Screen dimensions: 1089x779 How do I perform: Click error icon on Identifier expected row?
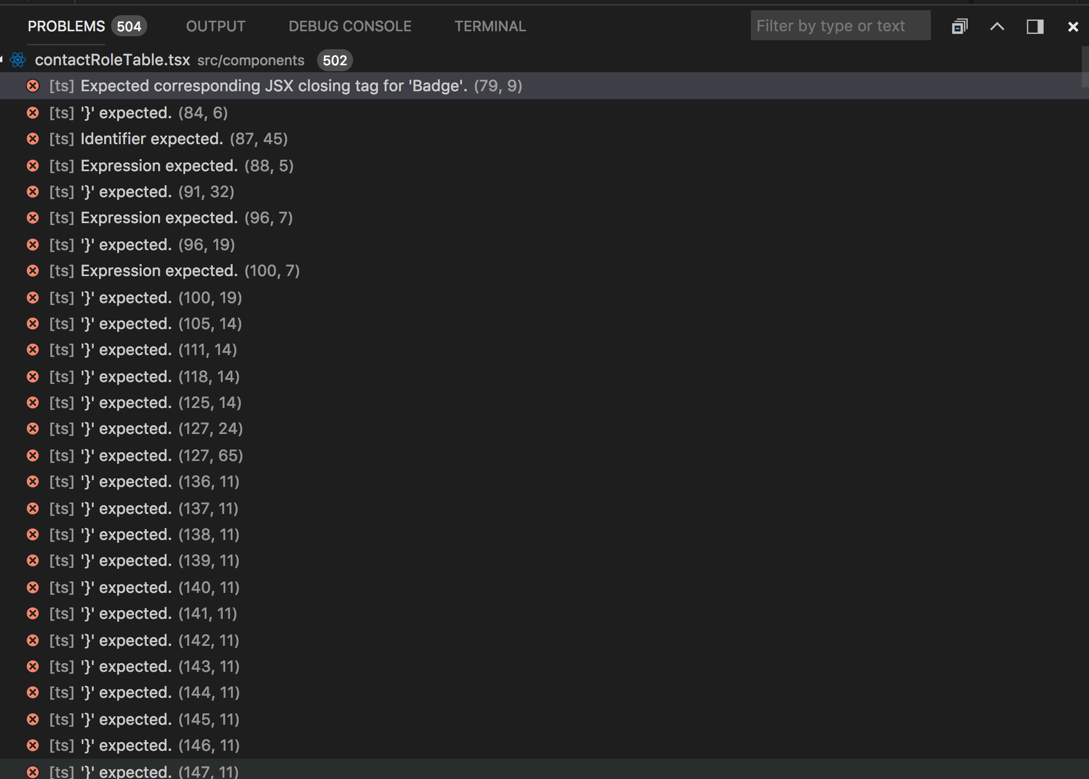[x=33, y=139]
